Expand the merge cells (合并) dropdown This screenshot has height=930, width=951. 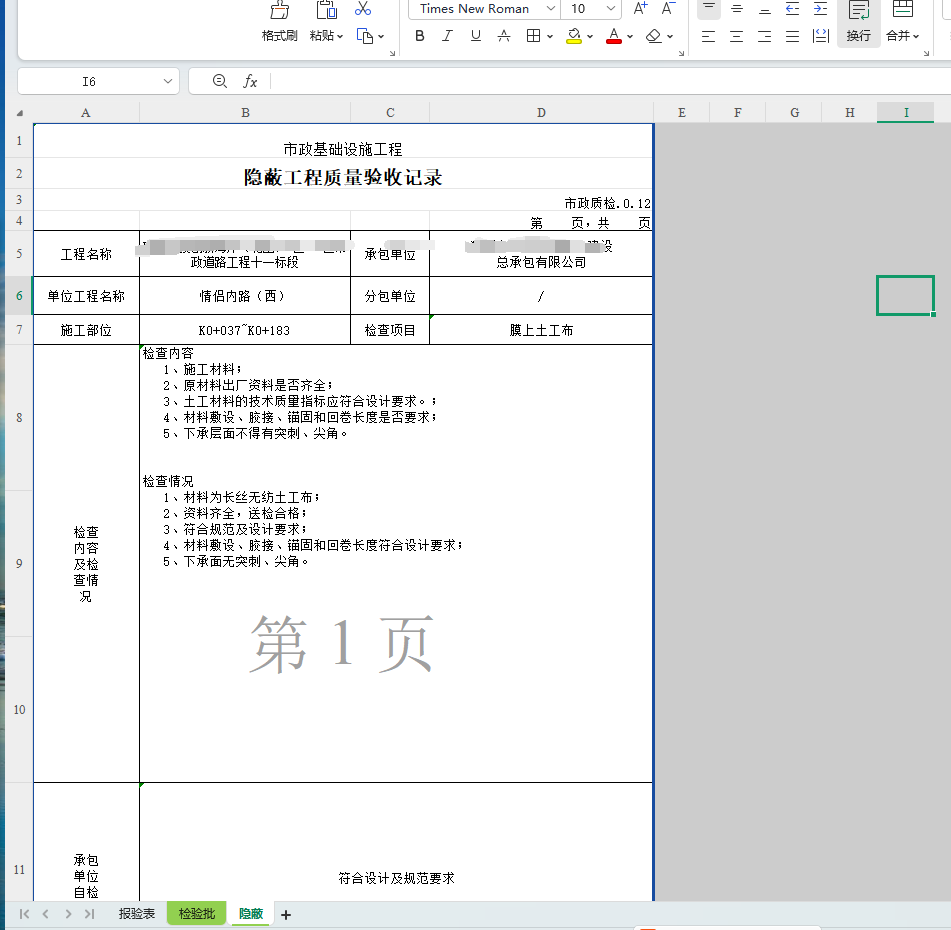(903, 36)
